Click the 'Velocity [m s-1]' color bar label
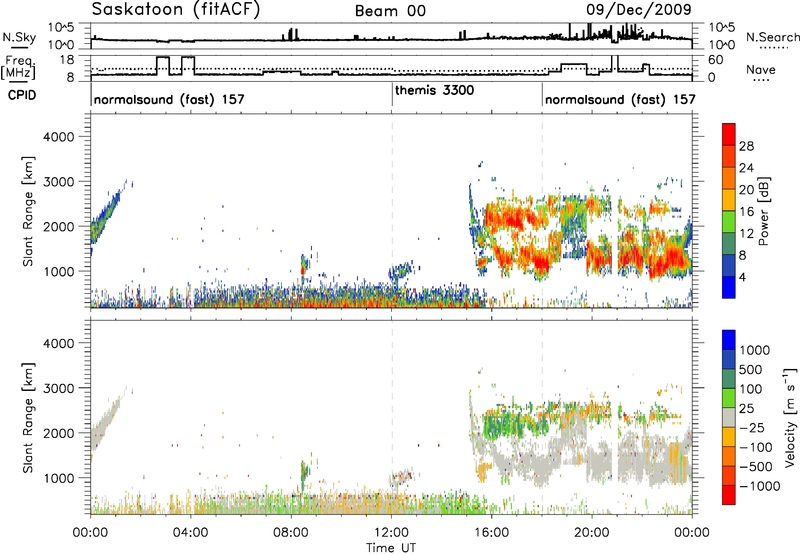This screenshot has height=554, width=800. pyautogui.click(x=790, y=417)
